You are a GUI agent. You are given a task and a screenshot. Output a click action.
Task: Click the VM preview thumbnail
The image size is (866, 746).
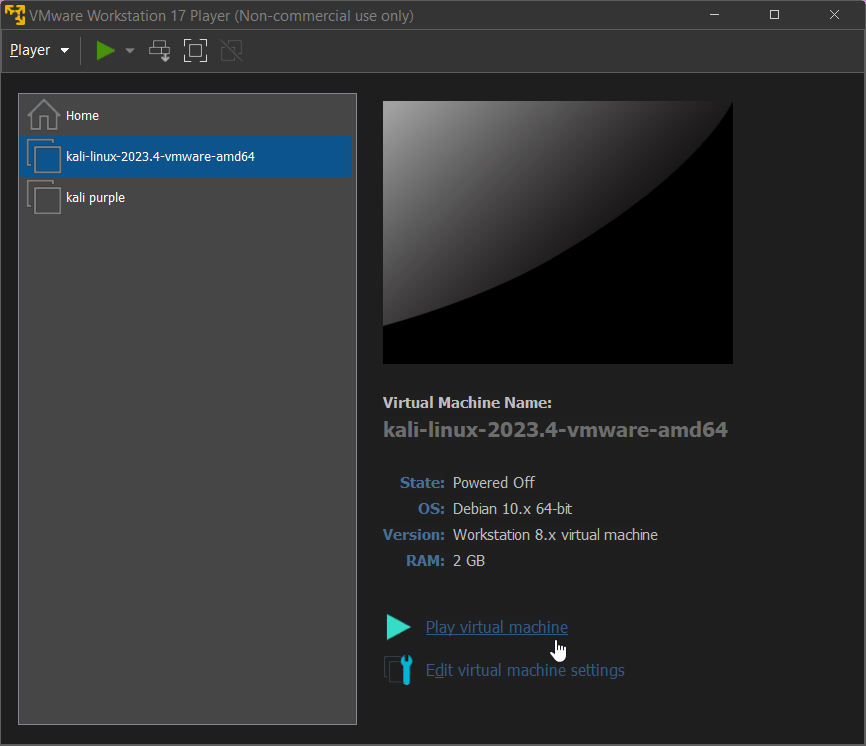[558, 232]
